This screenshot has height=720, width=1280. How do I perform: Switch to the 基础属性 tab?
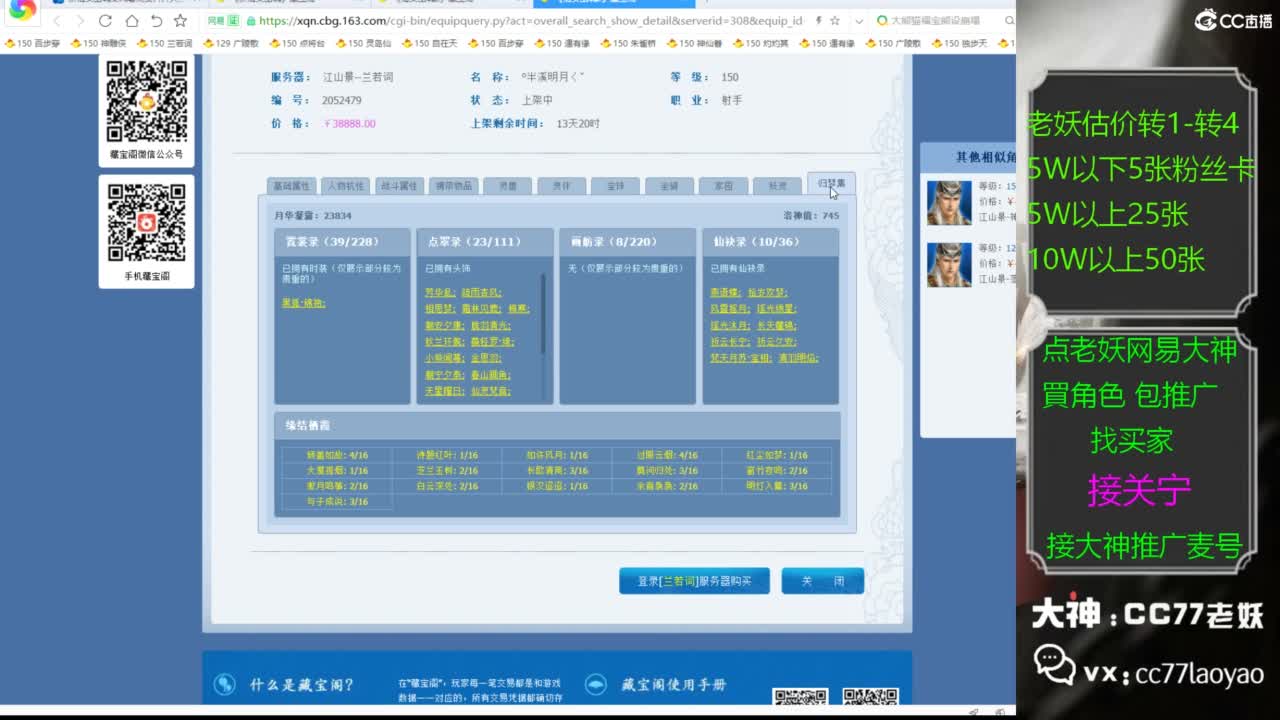click(292, 185)
